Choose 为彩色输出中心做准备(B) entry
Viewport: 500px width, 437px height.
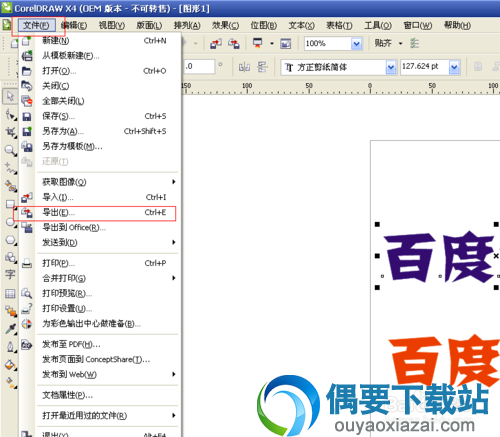point(100,324)
